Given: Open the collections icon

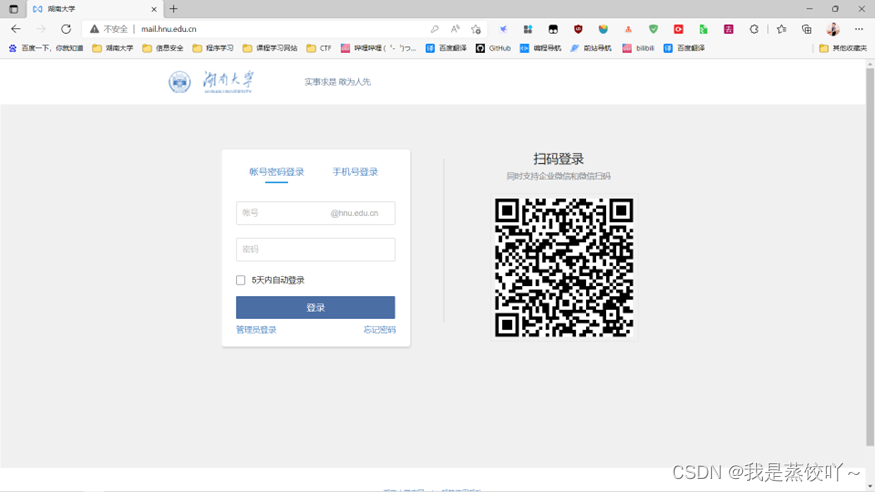Looking at the screenshot, I should tap(807, 29).
